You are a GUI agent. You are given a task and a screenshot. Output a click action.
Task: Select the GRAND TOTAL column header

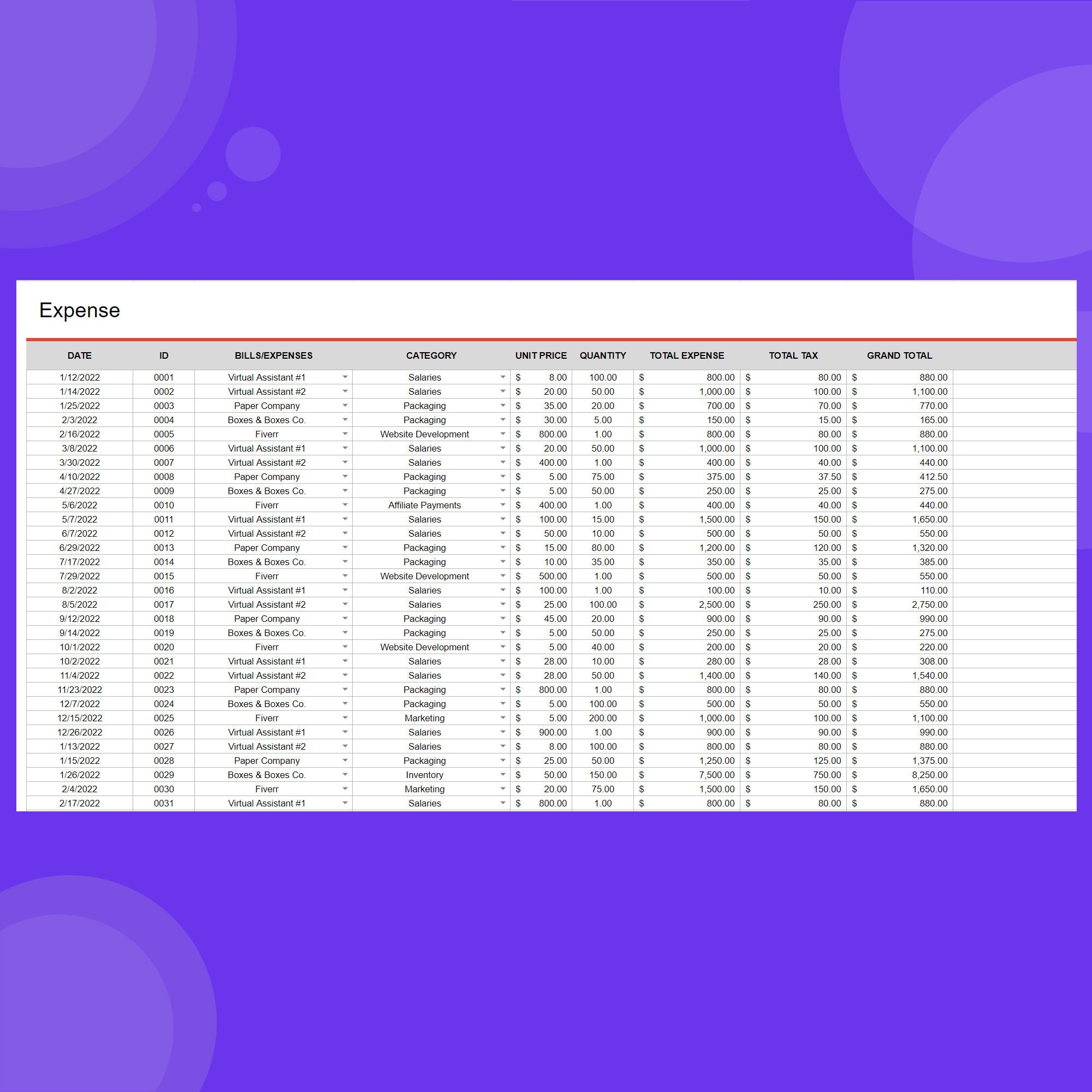[x=899, y=355]
